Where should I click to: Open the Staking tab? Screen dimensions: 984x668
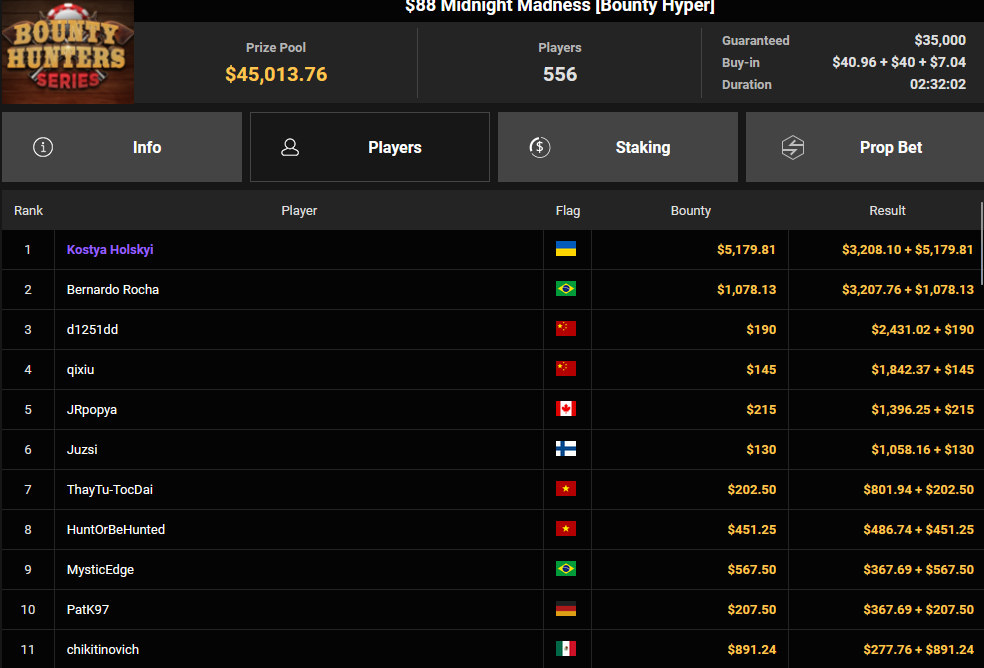pos(618,148)
